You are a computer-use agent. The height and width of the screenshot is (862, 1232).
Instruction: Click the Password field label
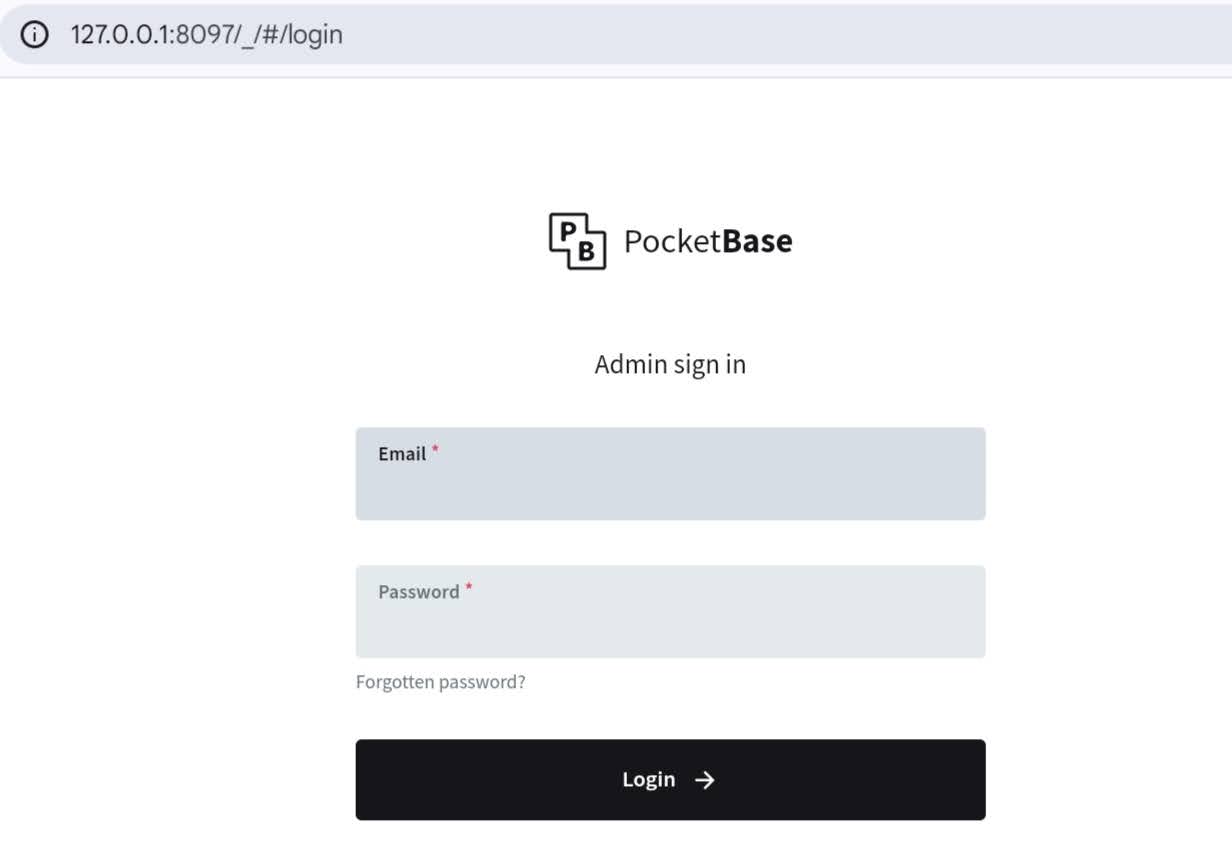417,591
